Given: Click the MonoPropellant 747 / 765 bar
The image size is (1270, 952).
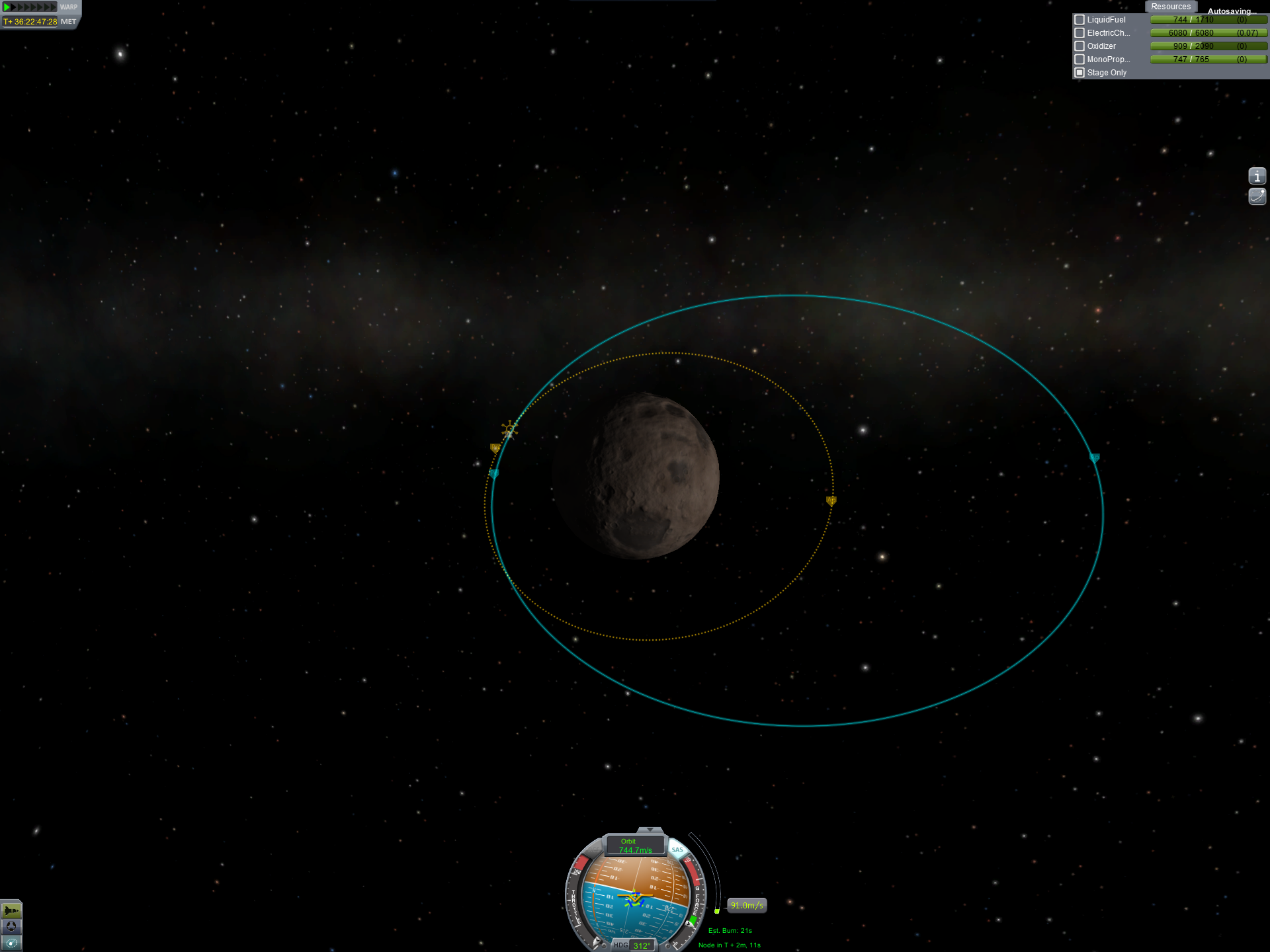Looking at the screenshot, I should click(x=1208, y=59).
